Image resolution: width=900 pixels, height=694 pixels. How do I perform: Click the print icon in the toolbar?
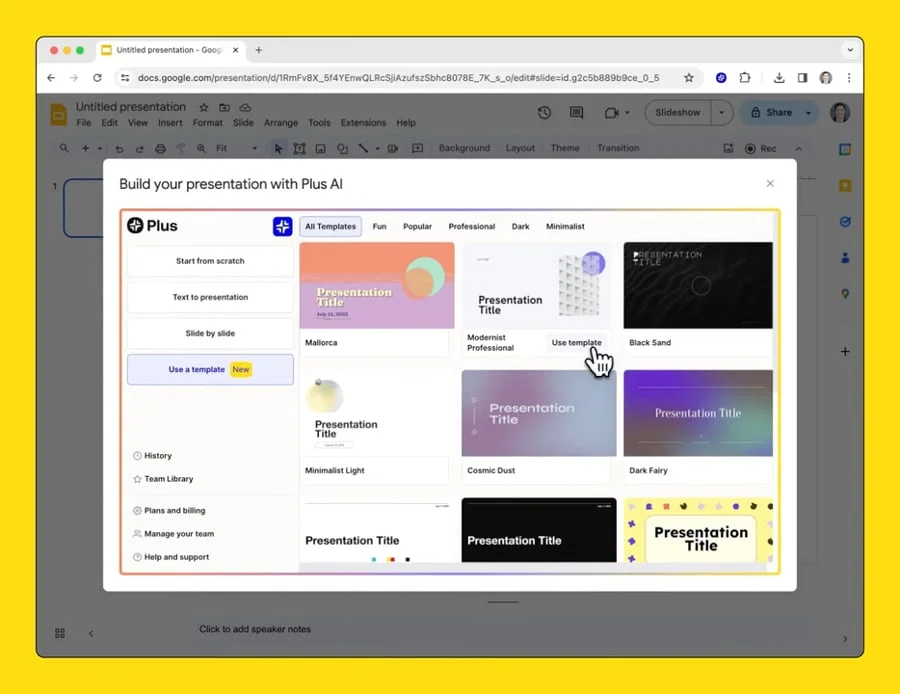tap(160, 148)
